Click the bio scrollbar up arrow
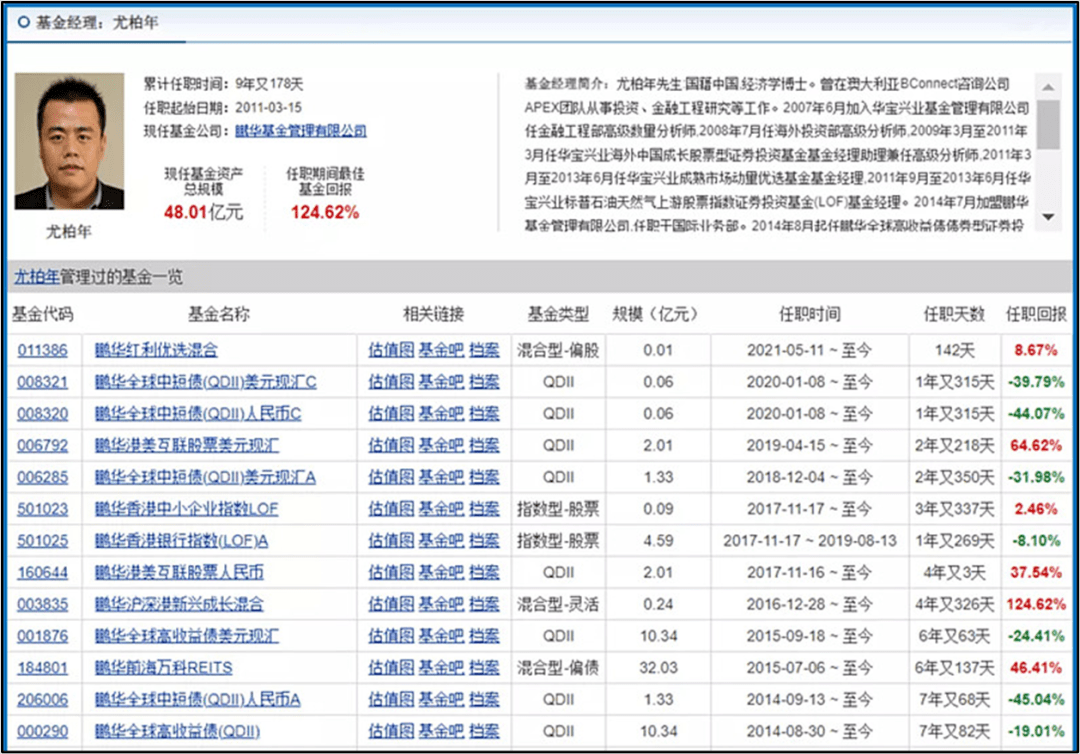Image resolution: width=1080 pixels, height=754 pixels. click(x=1048, y=87)
